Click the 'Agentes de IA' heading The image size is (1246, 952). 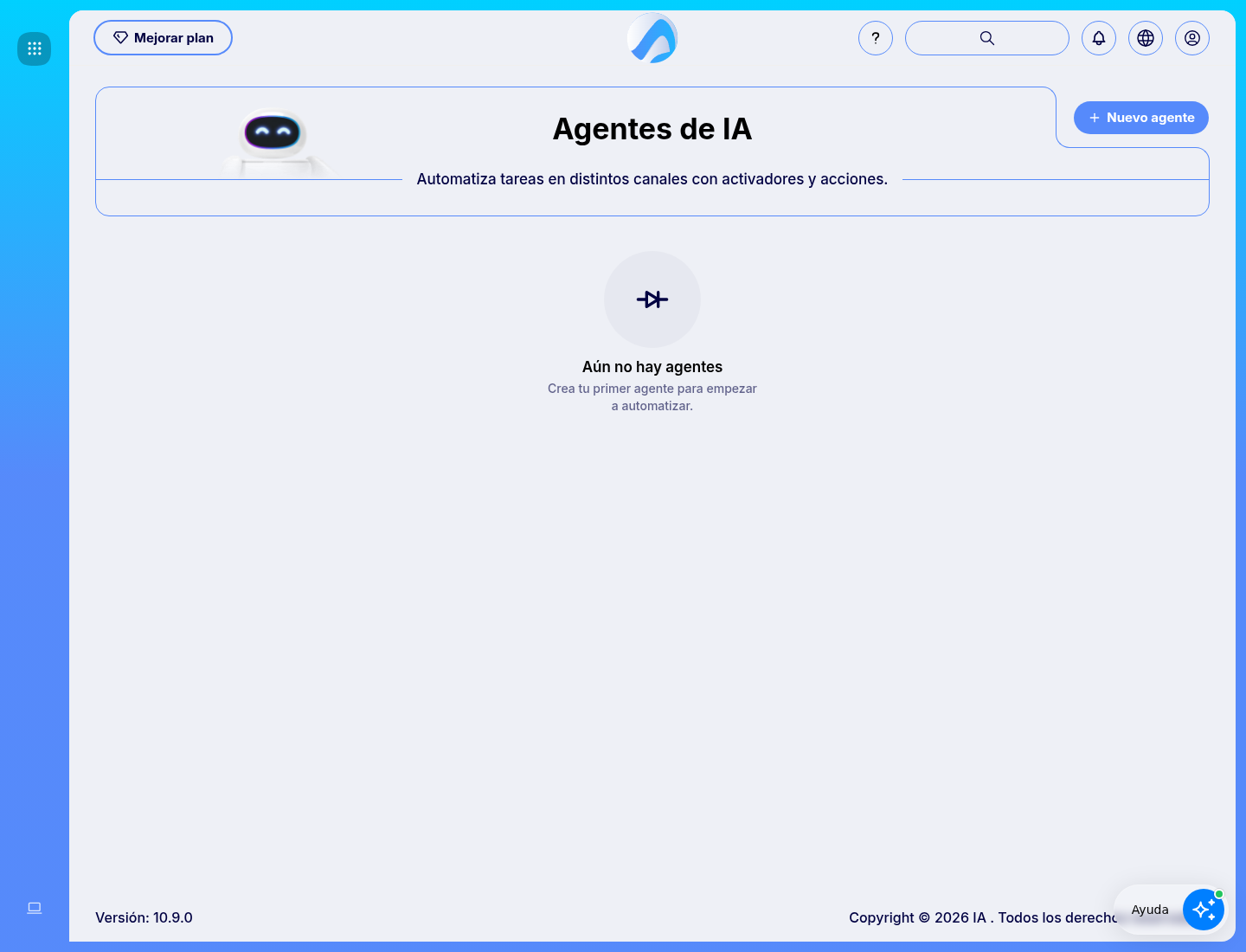pos(652,129)
